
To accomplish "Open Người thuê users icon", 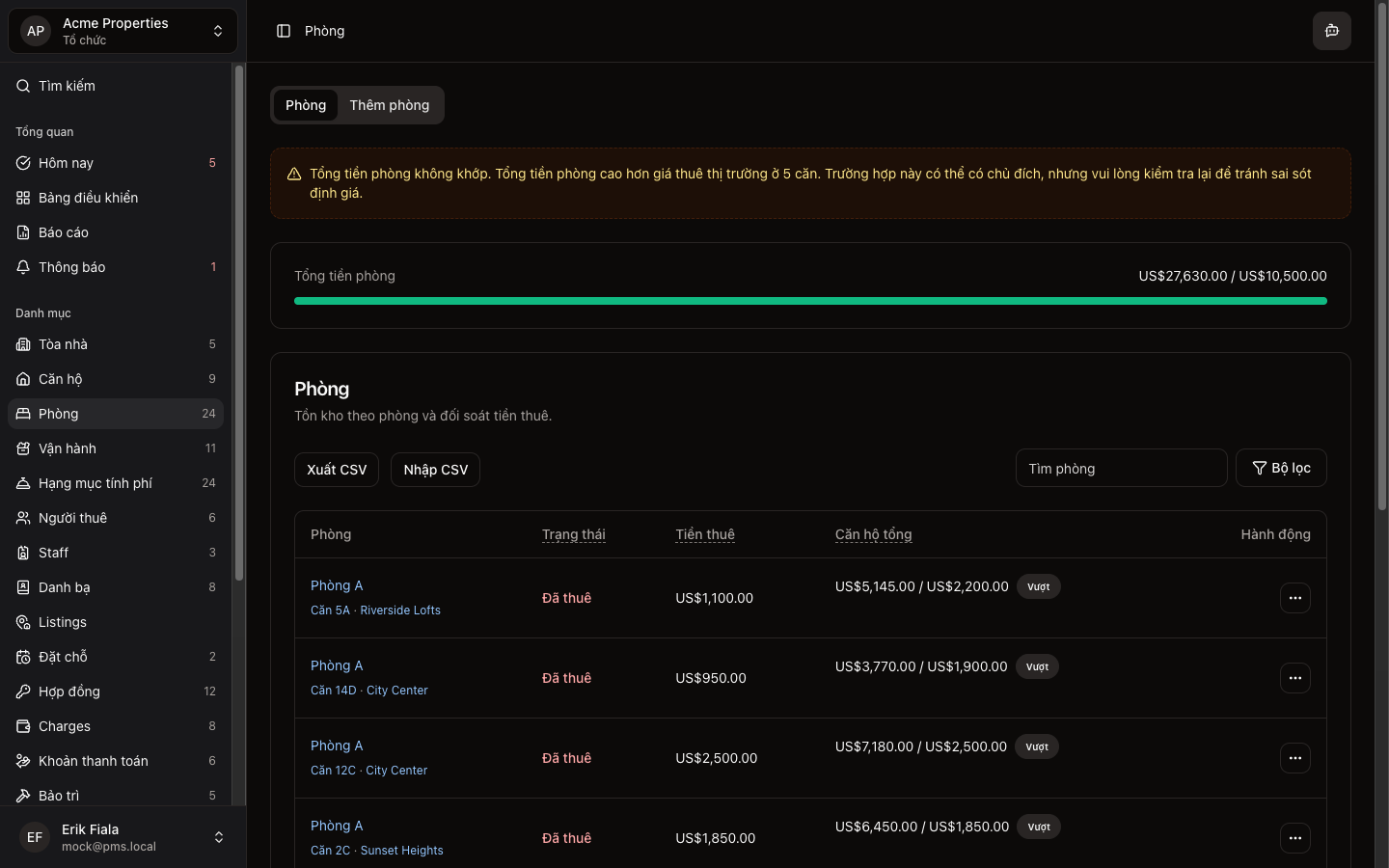I will (23, 518).
